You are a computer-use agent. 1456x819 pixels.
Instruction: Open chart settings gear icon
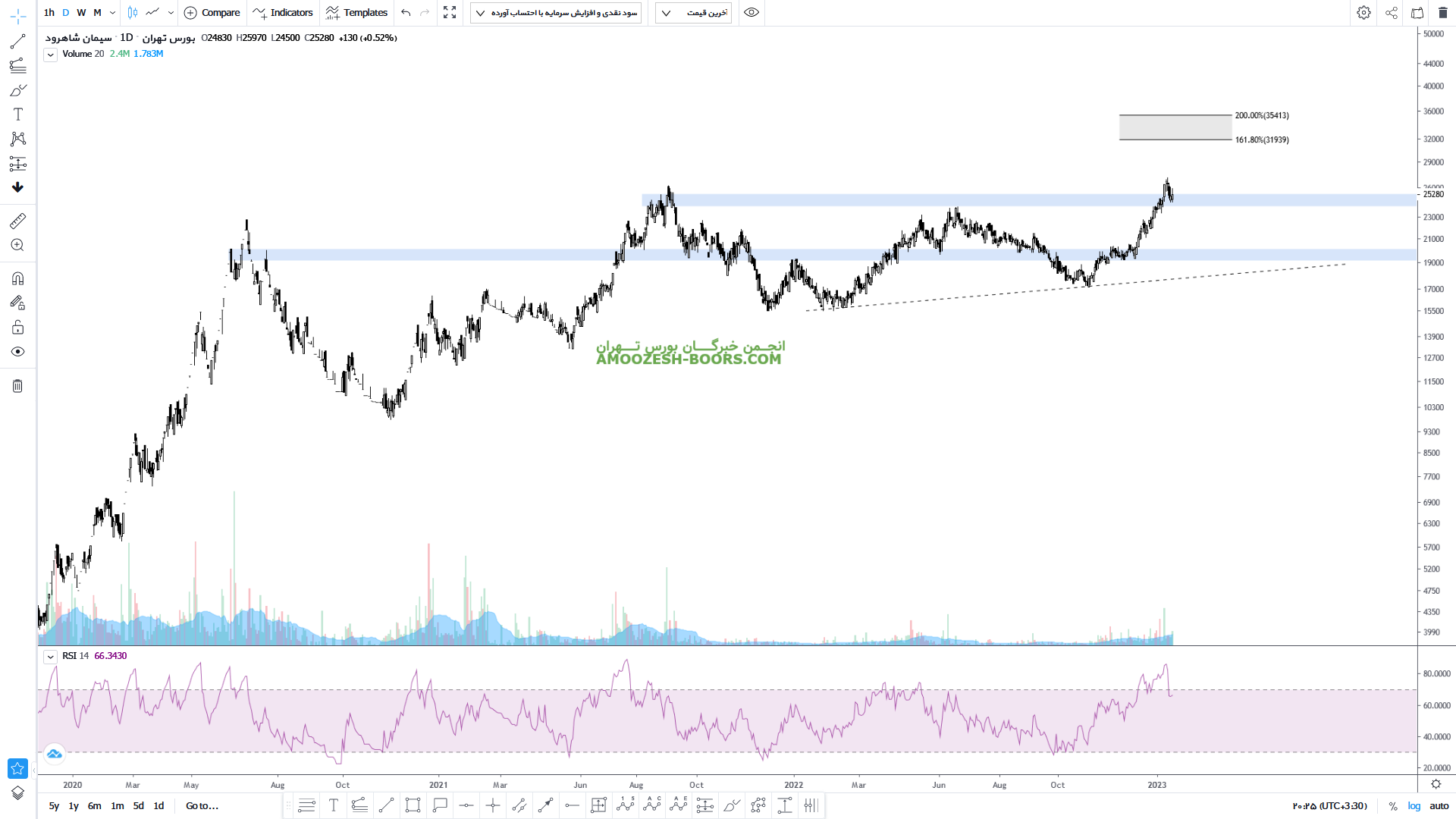click(1363, 12)
